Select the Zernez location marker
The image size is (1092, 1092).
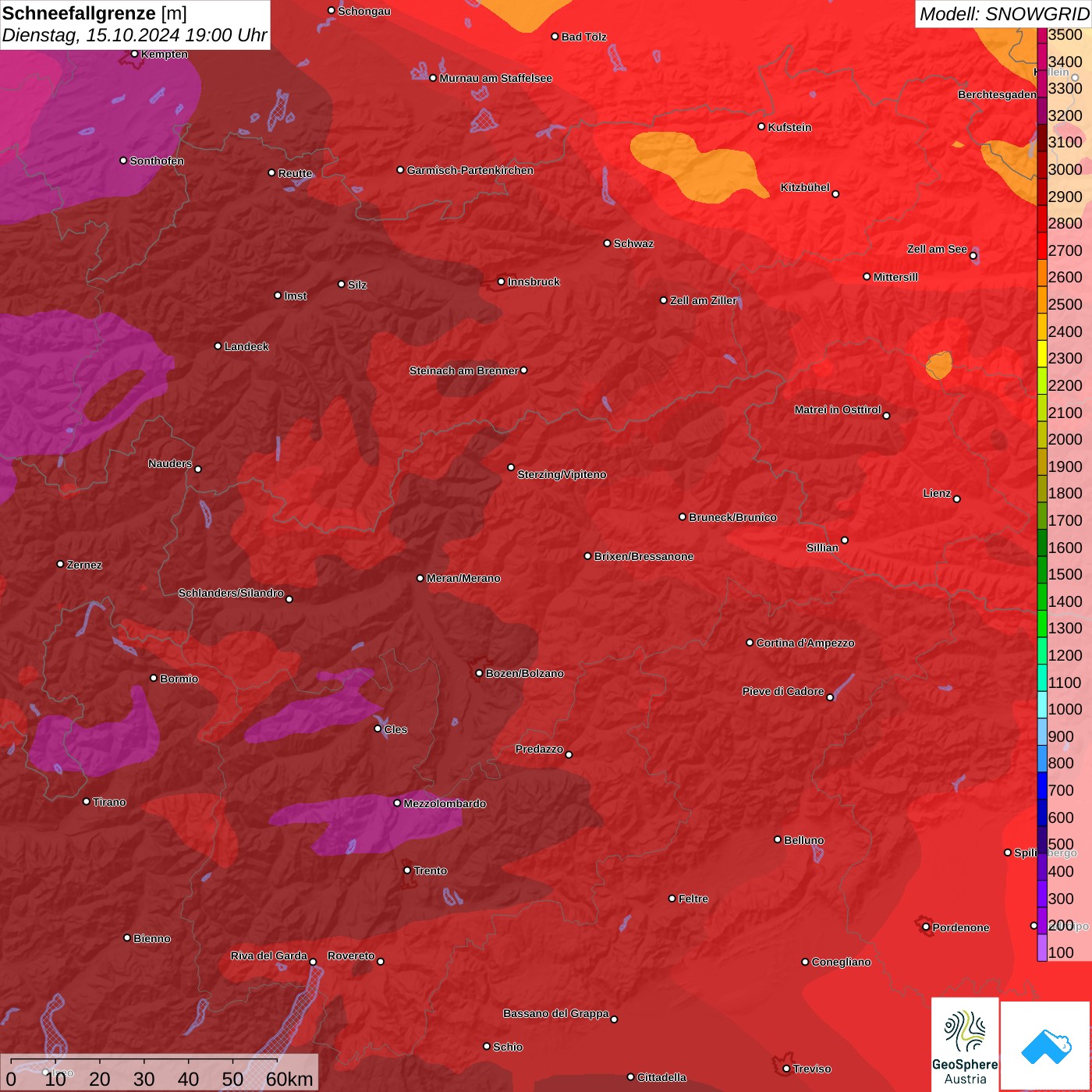click(60, 564)
